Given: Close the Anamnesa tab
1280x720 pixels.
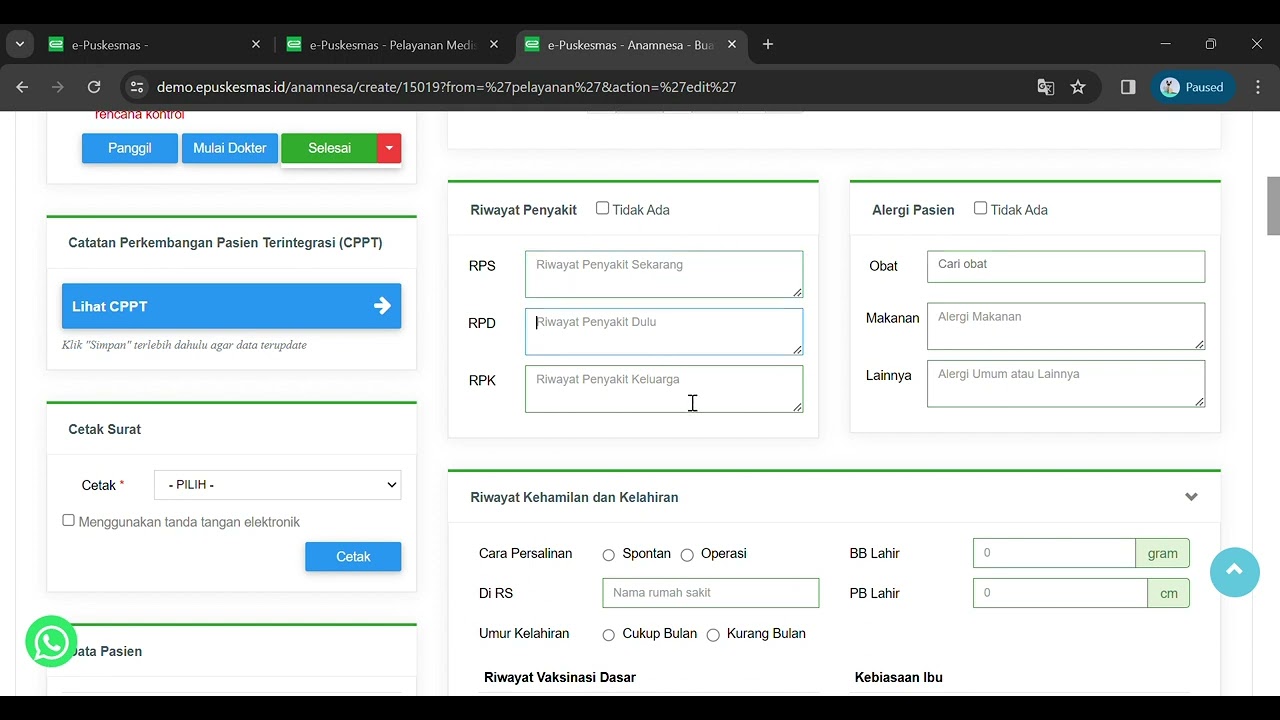Looking at the screenshot, I should coord(732,44).
